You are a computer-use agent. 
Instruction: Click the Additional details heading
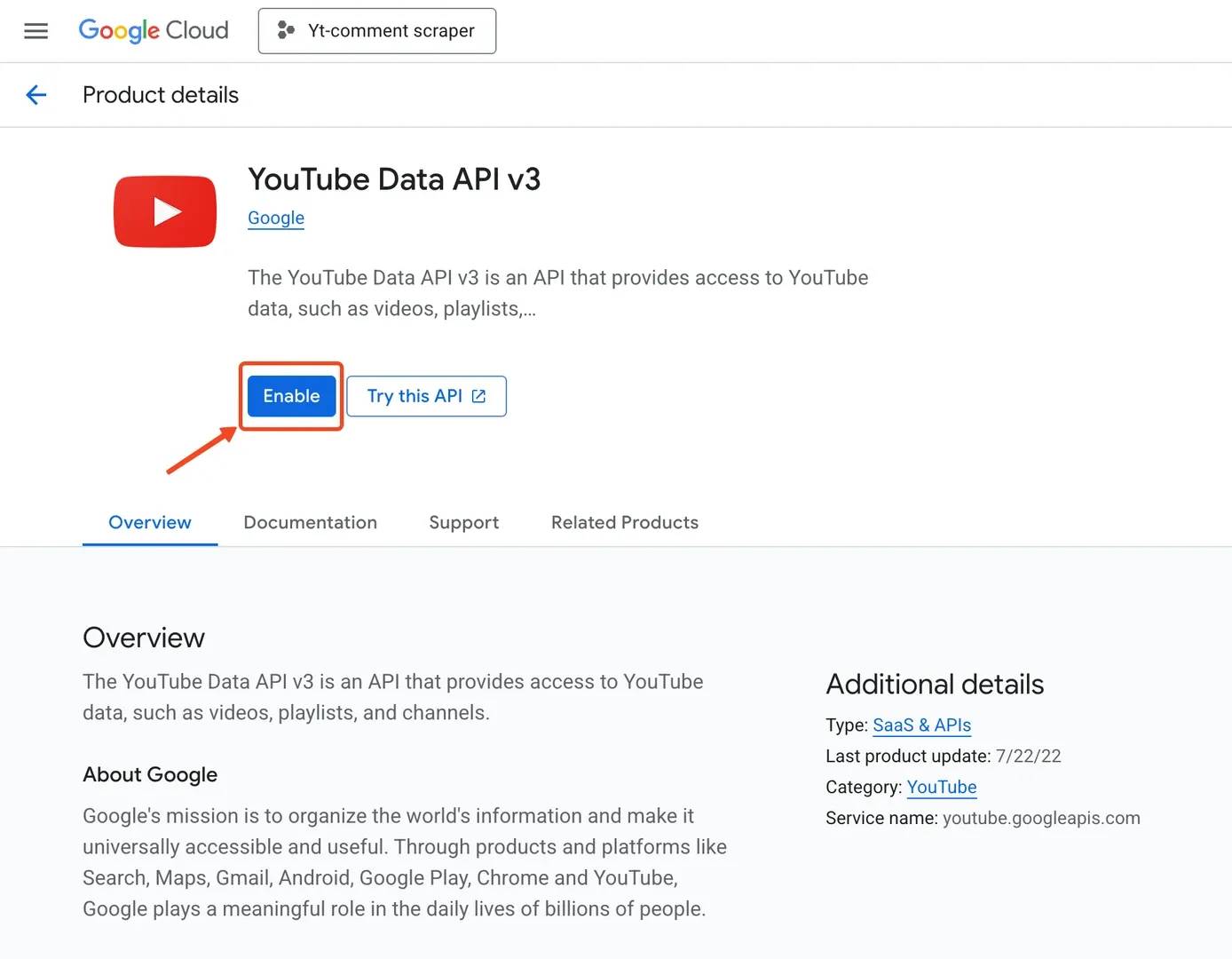point(935,685)
